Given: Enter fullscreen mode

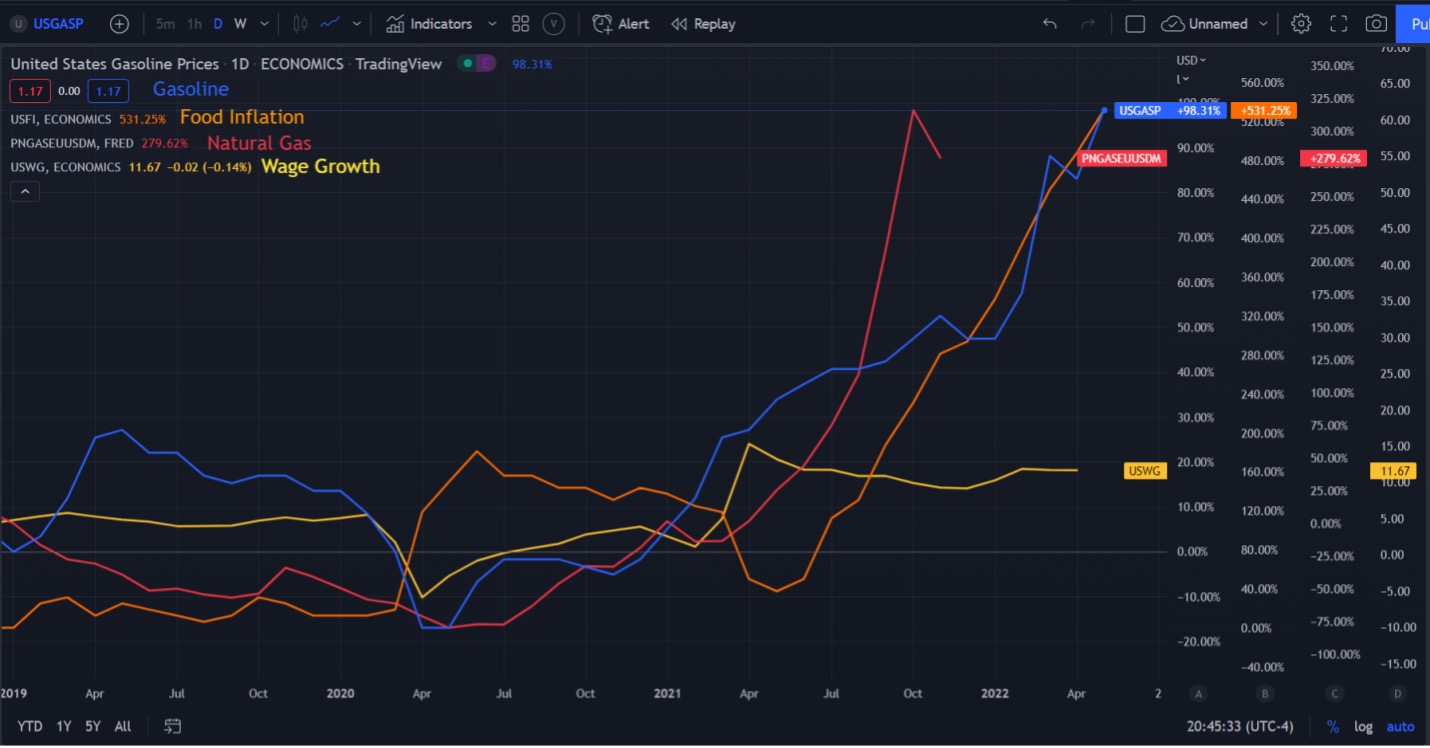Looking at the screenshot, I should (x=1339, y=24).
